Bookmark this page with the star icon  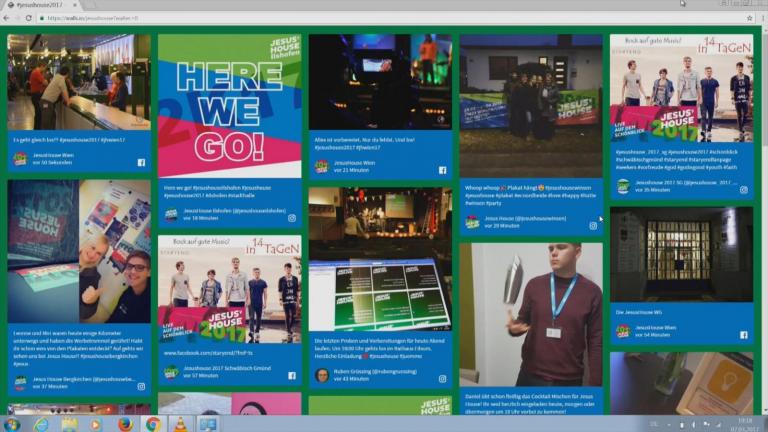click(x=748, y=18)
